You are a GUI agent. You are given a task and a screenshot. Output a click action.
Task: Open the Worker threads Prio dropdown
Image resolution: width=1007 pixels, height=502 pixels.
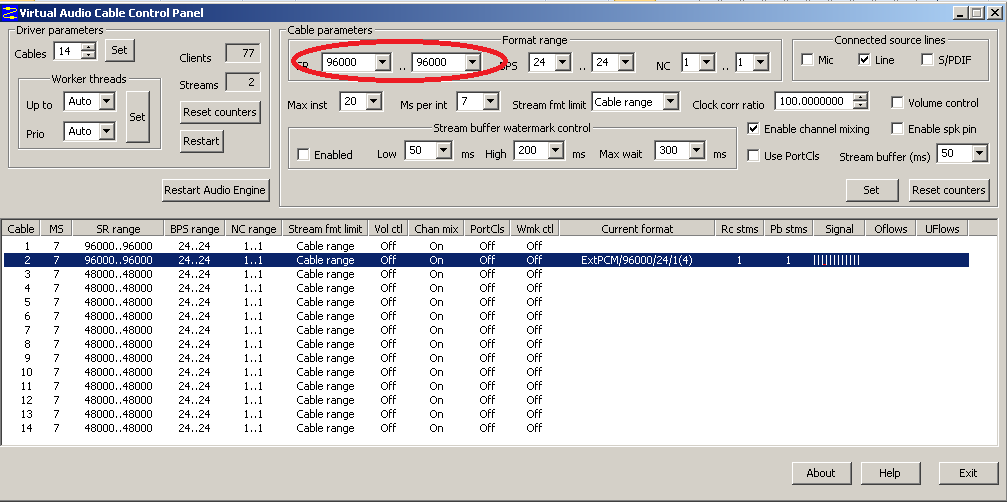[x=107, y=132]
